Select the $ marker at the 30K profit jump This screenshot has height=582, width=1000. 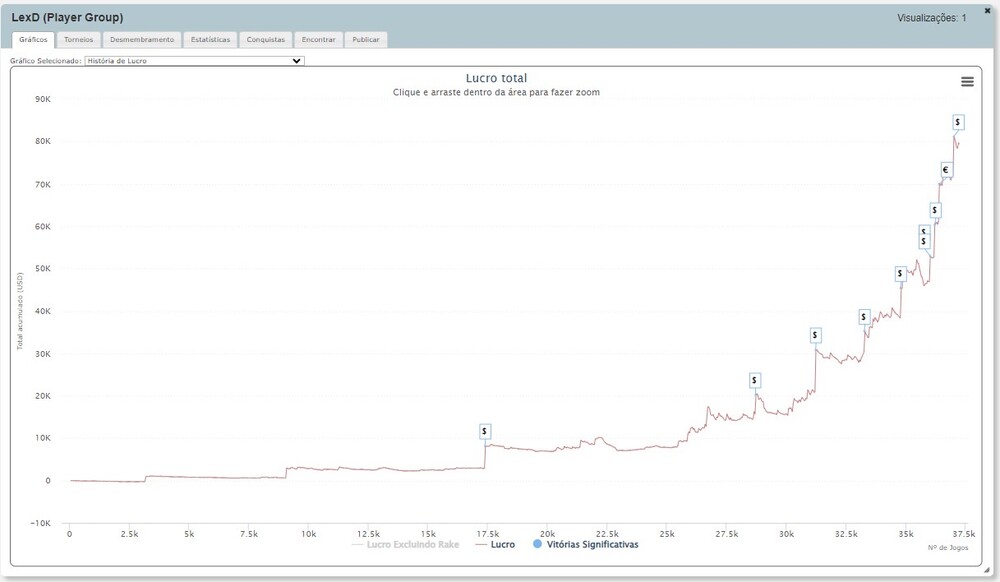click(x=815, y=335)
